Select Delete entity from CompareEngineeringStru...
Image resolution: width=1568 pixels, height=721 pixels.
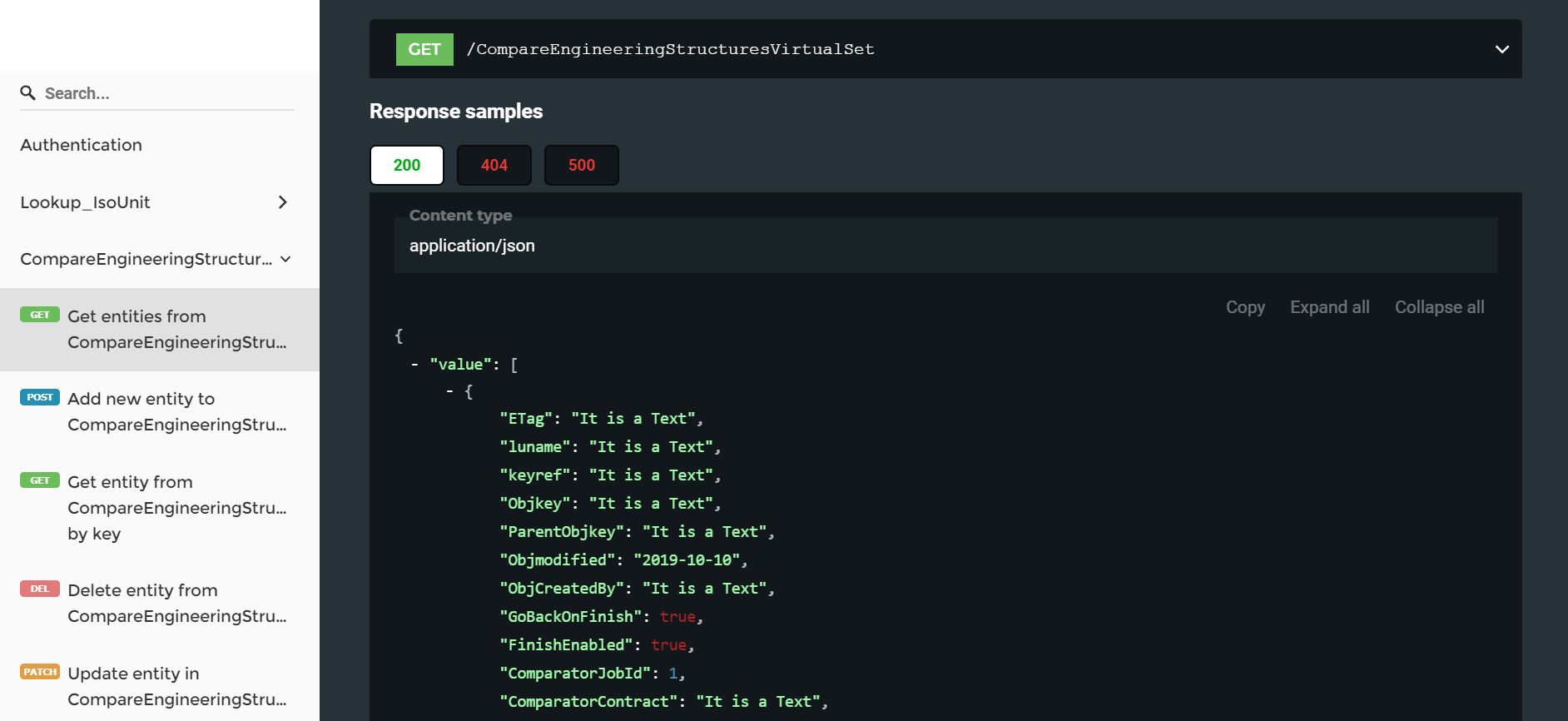click(x=160, y=603)
